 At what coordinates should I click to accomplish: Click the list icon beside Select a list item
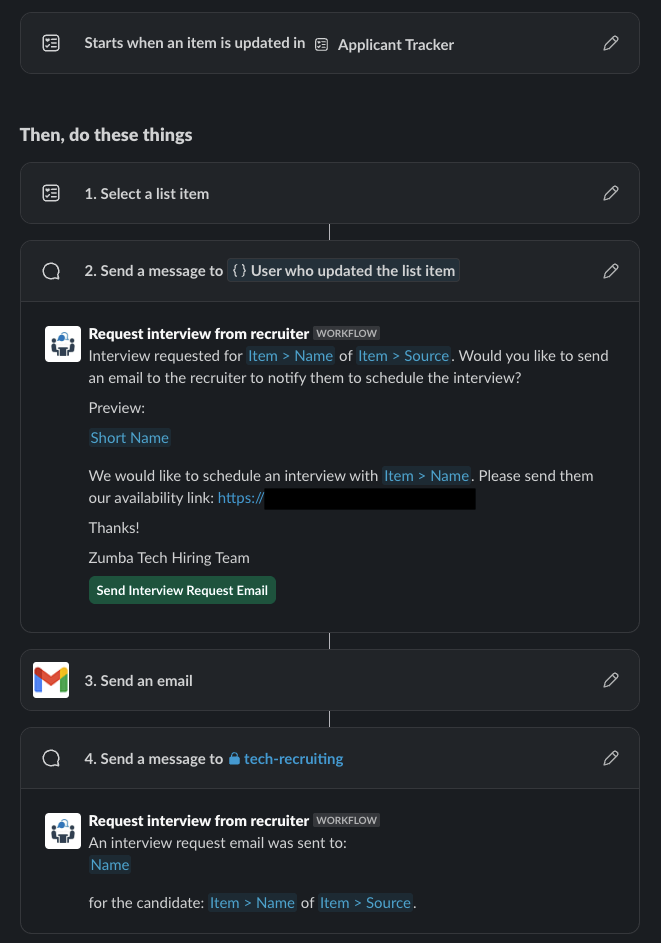coord(51,193)
